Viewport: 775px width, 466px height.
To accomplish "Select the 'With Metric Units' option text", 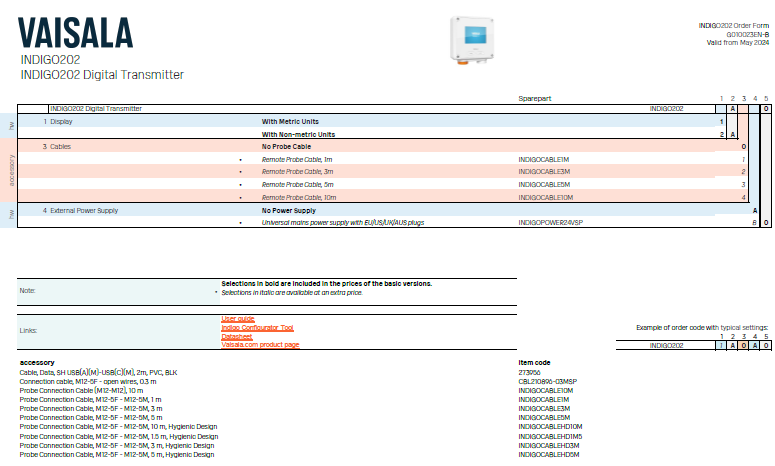I will pos(290,122).
